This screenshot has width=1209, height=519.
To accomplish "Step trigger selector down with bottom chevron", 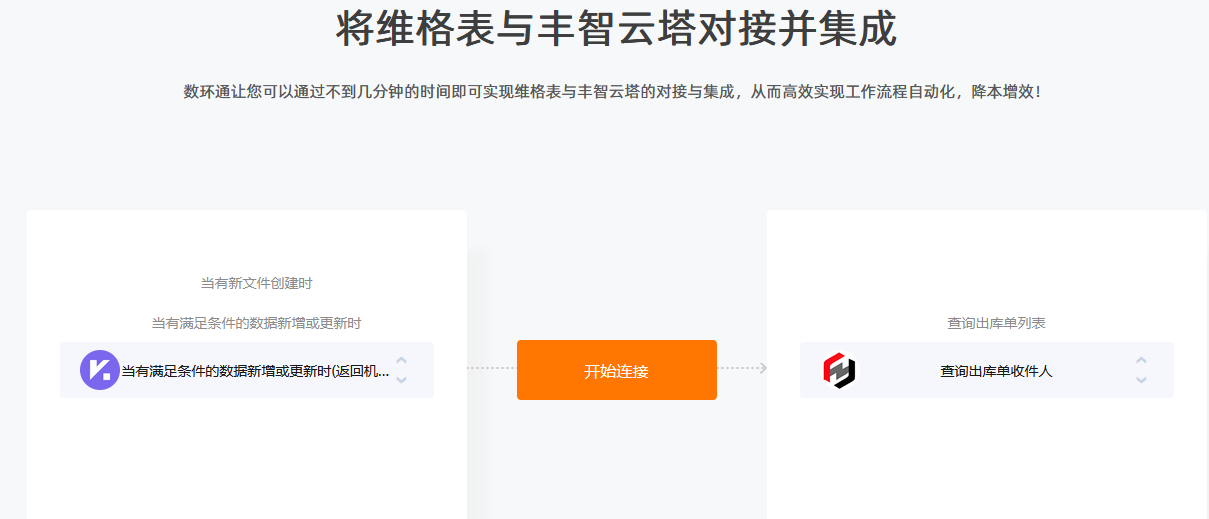I will (401, 380).
